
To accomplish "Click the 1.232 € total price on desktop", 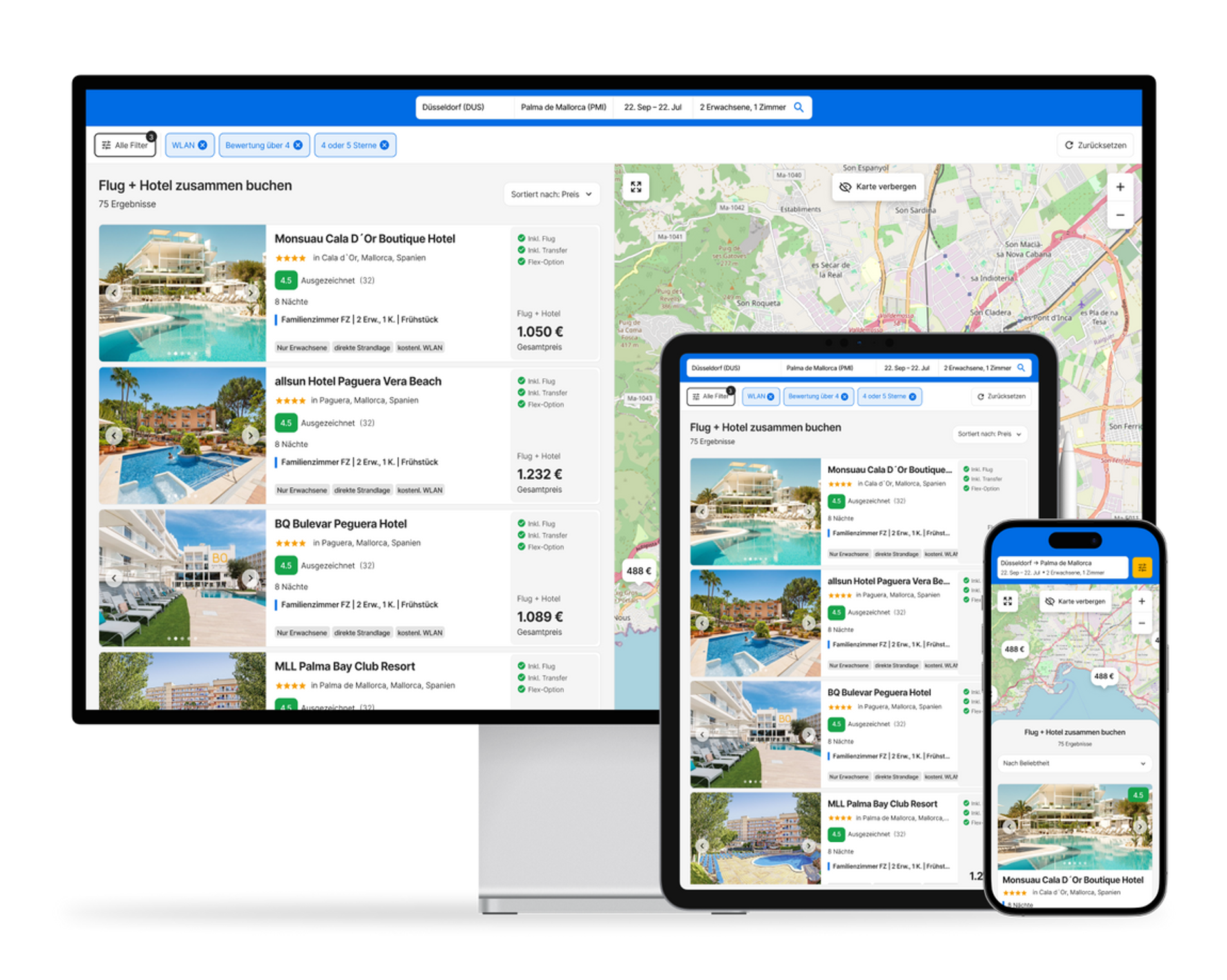I will (539, 474).
